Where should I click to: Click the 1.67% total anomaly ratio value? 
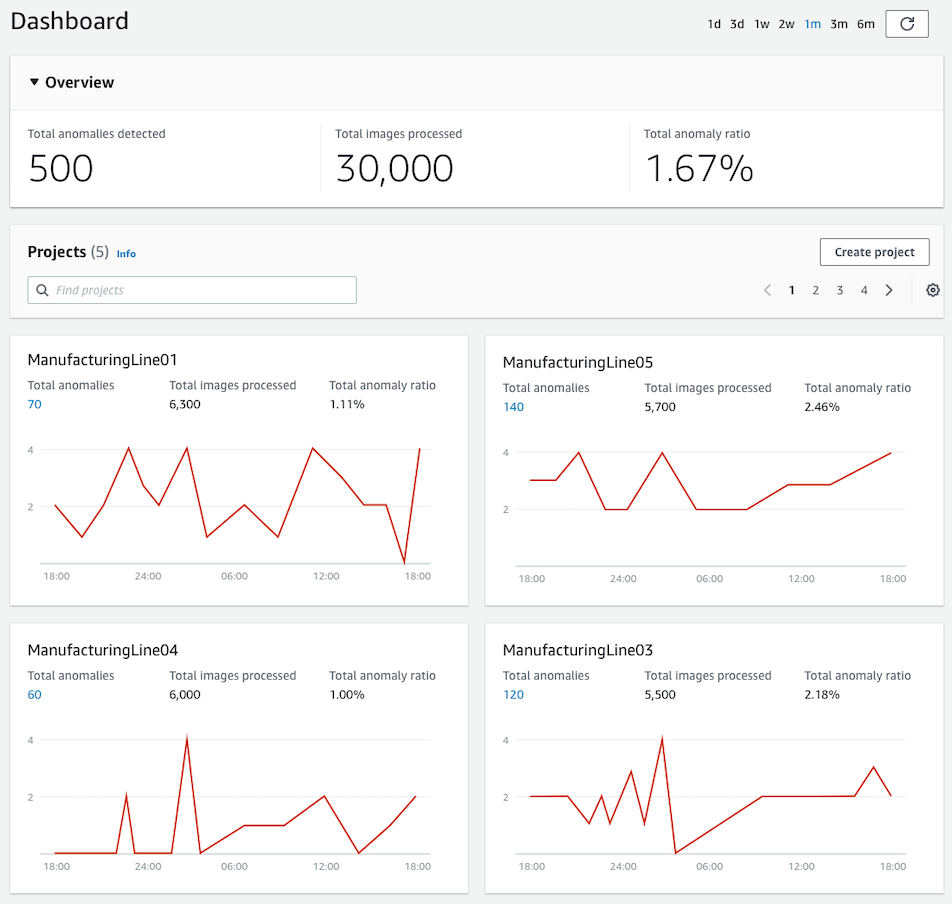click(x=699, y=168)
